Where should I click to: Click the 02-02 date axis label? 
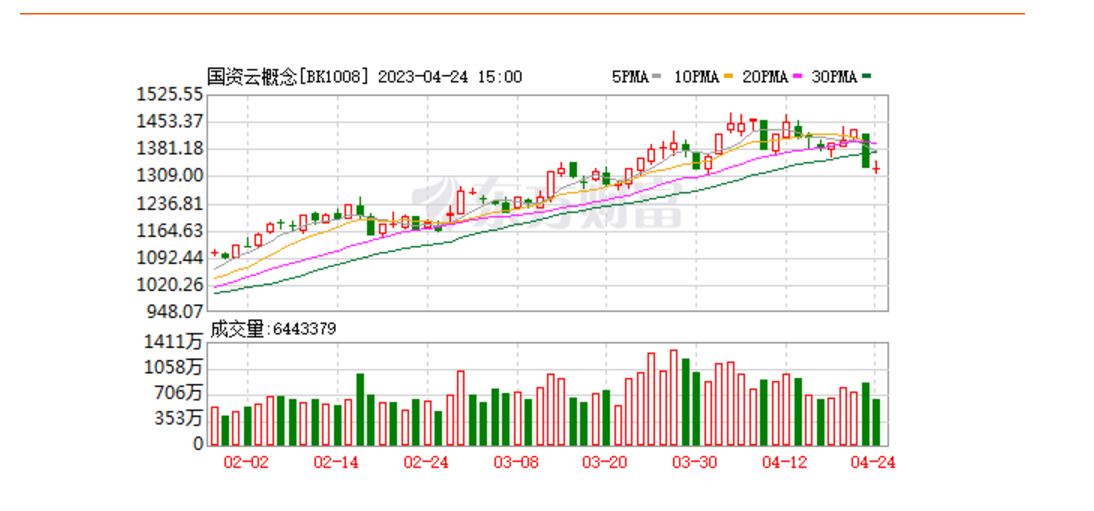[247, 462]
